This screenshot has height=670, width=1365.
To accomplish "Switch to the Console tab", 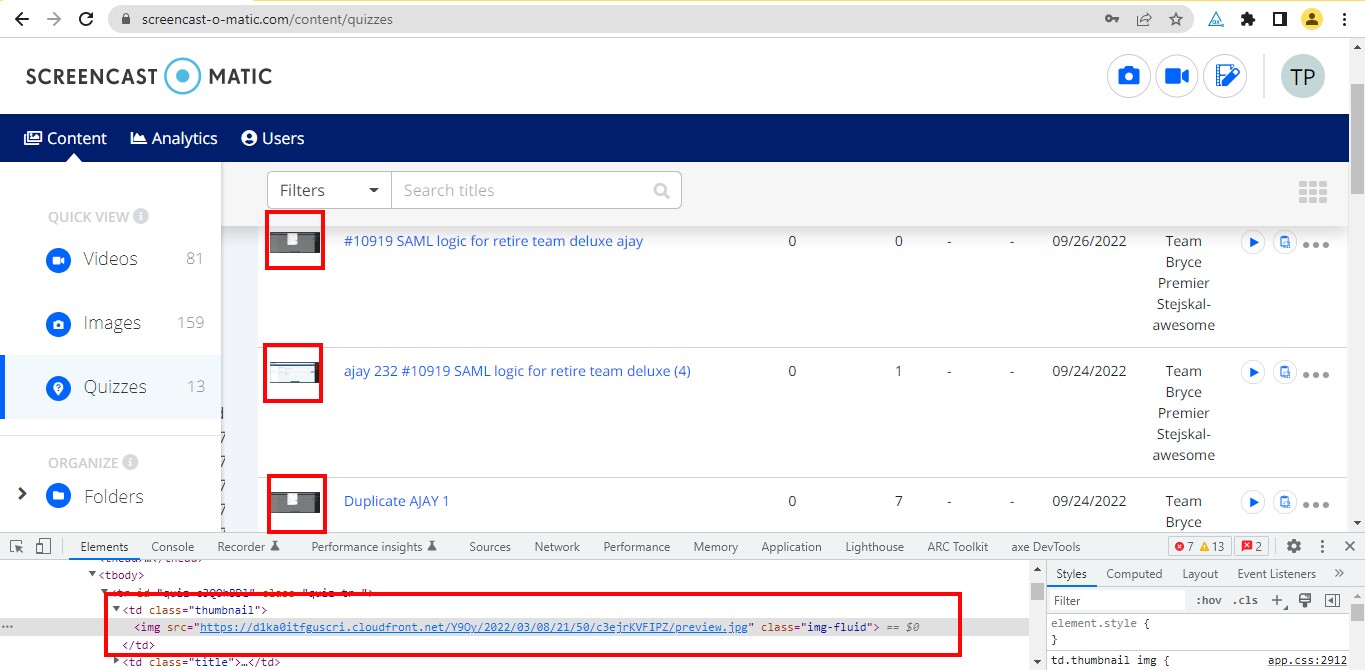I will tap(172, 546).
